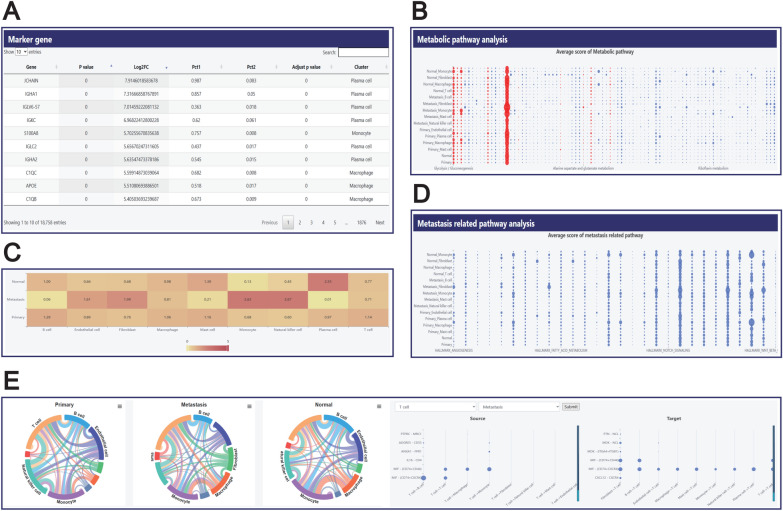Sort the table by P value column

86,67
